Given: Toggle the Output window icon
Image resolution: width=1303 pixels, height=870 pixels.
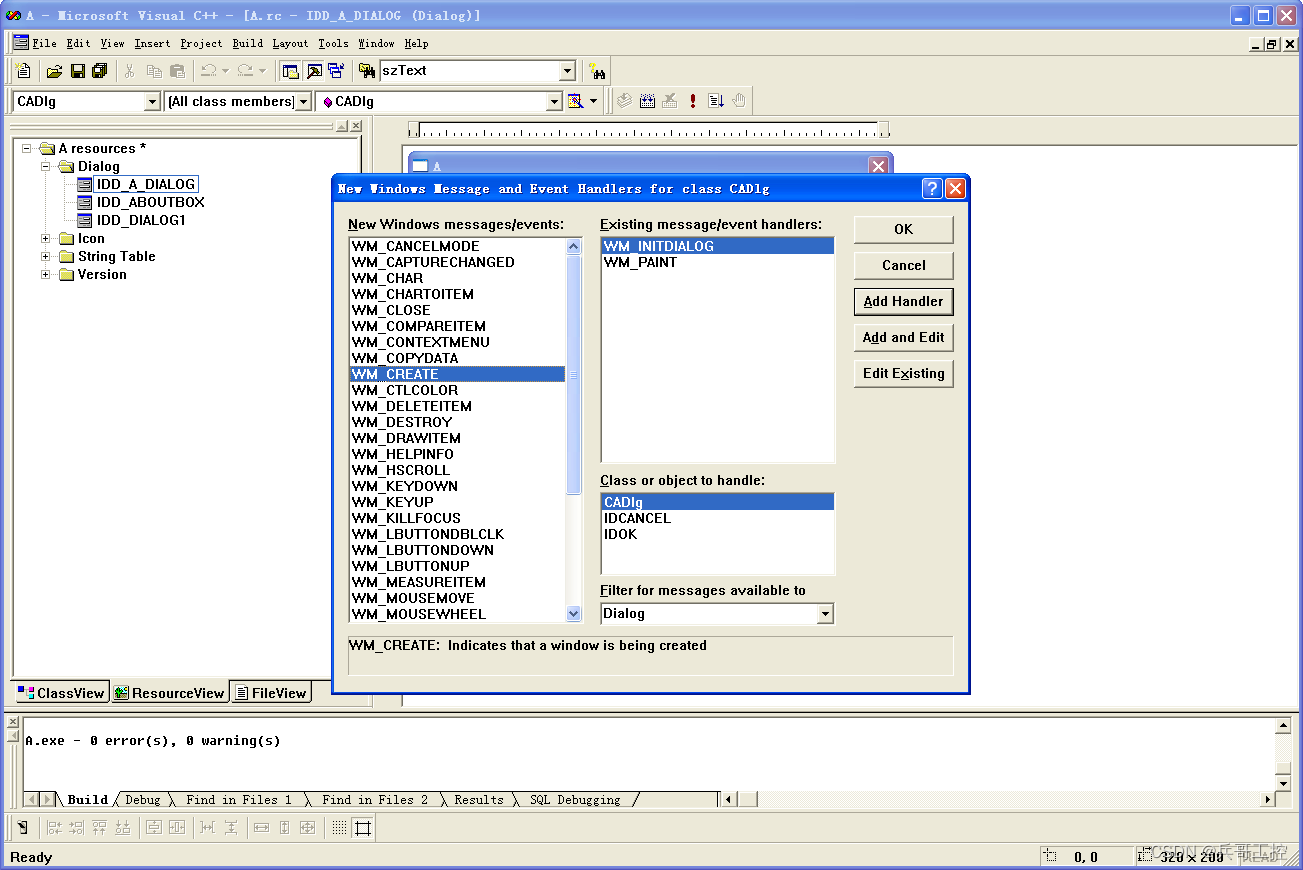Looking at the screenshot, I should click(x=312, y=71).
